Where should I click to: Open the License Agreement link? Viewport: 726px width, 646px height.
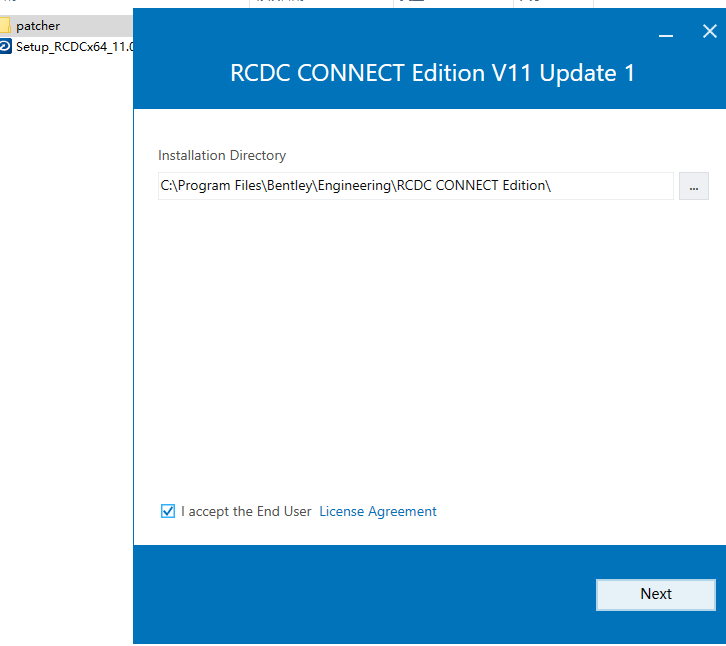pyautogui.click(x=378, y=511)
